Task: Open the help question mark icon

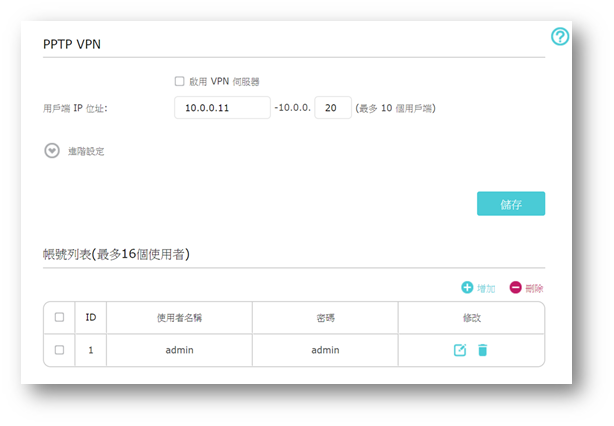Action: [x=560, y=37]
